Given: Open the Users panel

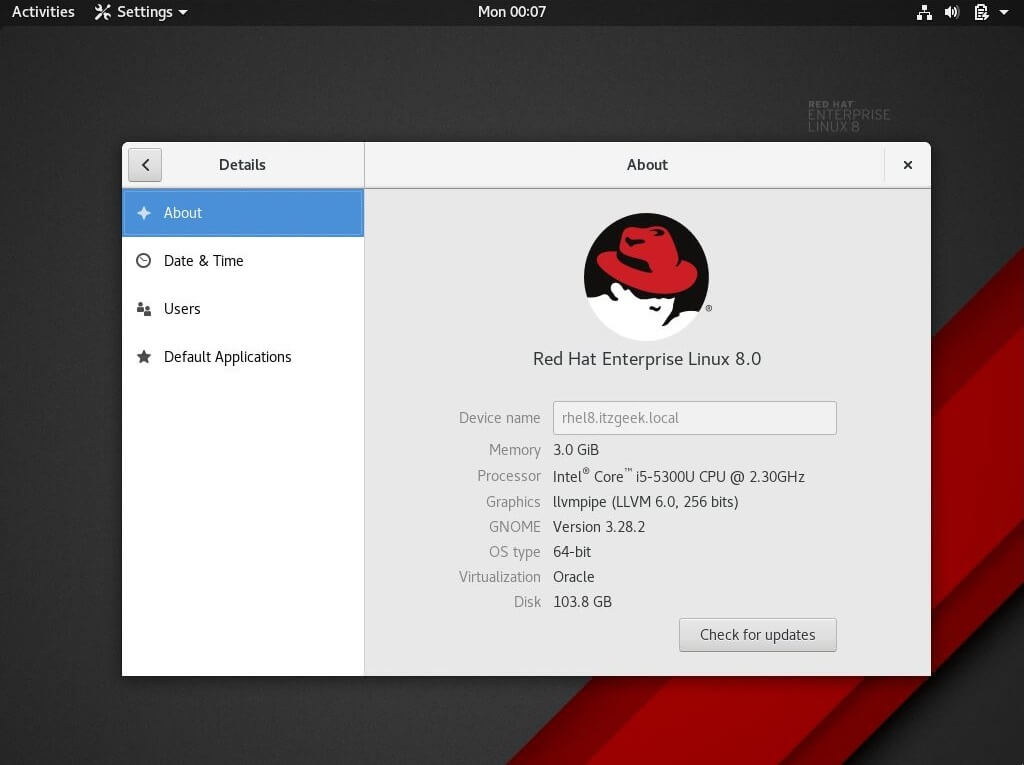Looking at the screenshot, I should [243, 309].
